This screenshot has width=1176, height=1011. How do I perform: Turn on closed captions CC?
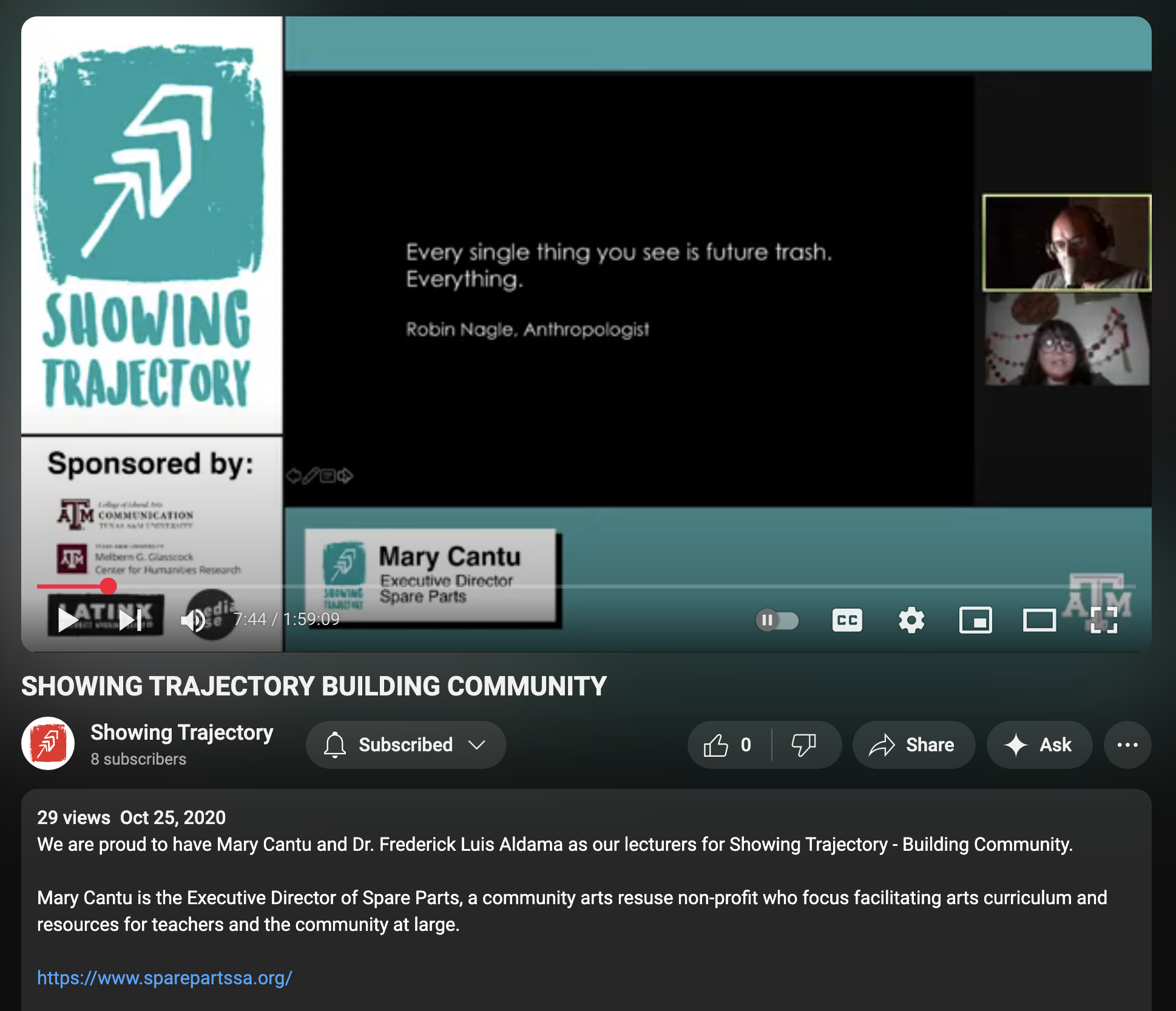tap(847, 620)
